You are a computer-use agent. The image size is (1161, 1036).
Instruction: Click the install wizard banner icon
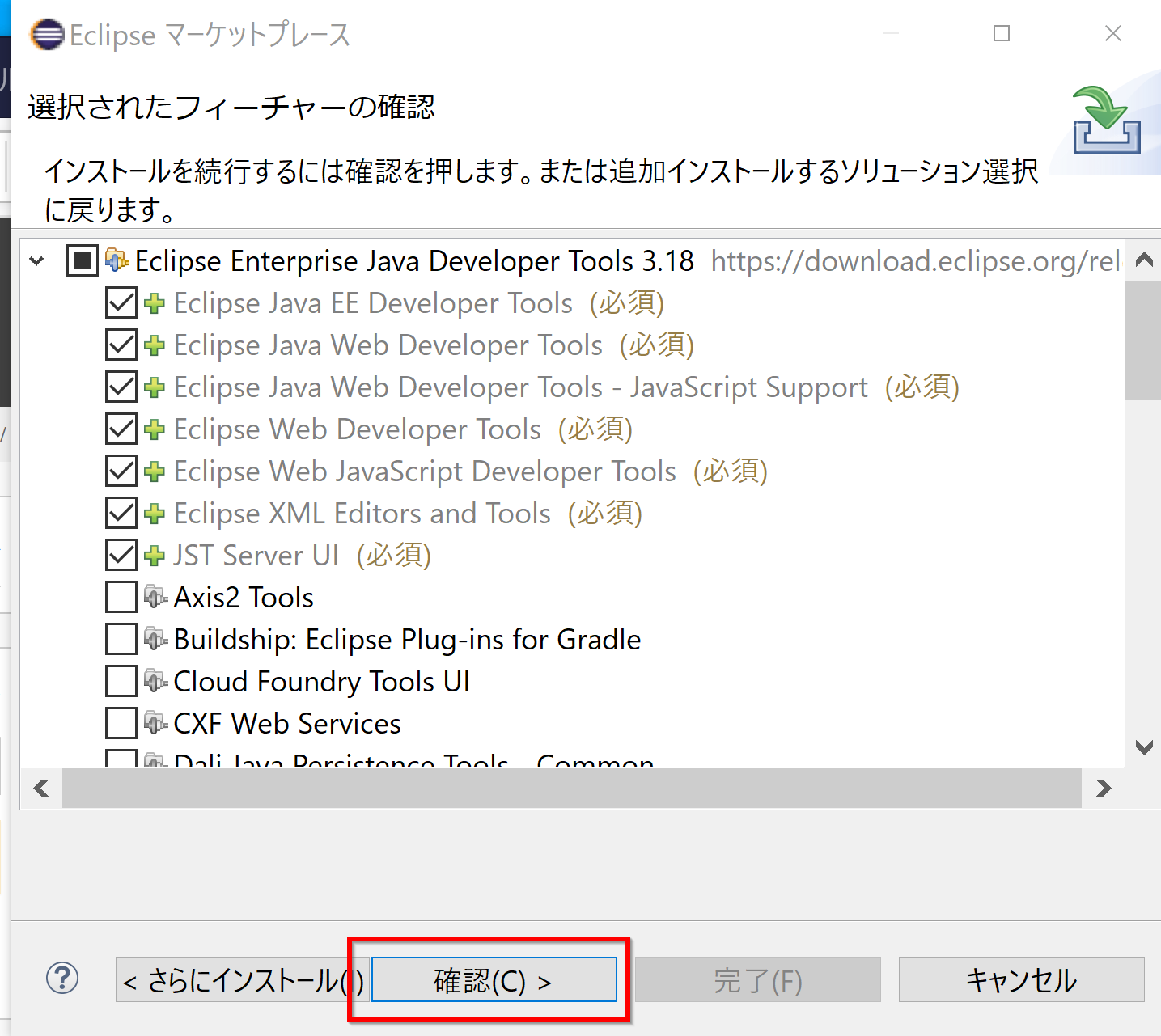pyautogui.click(x=1107, y=121)
